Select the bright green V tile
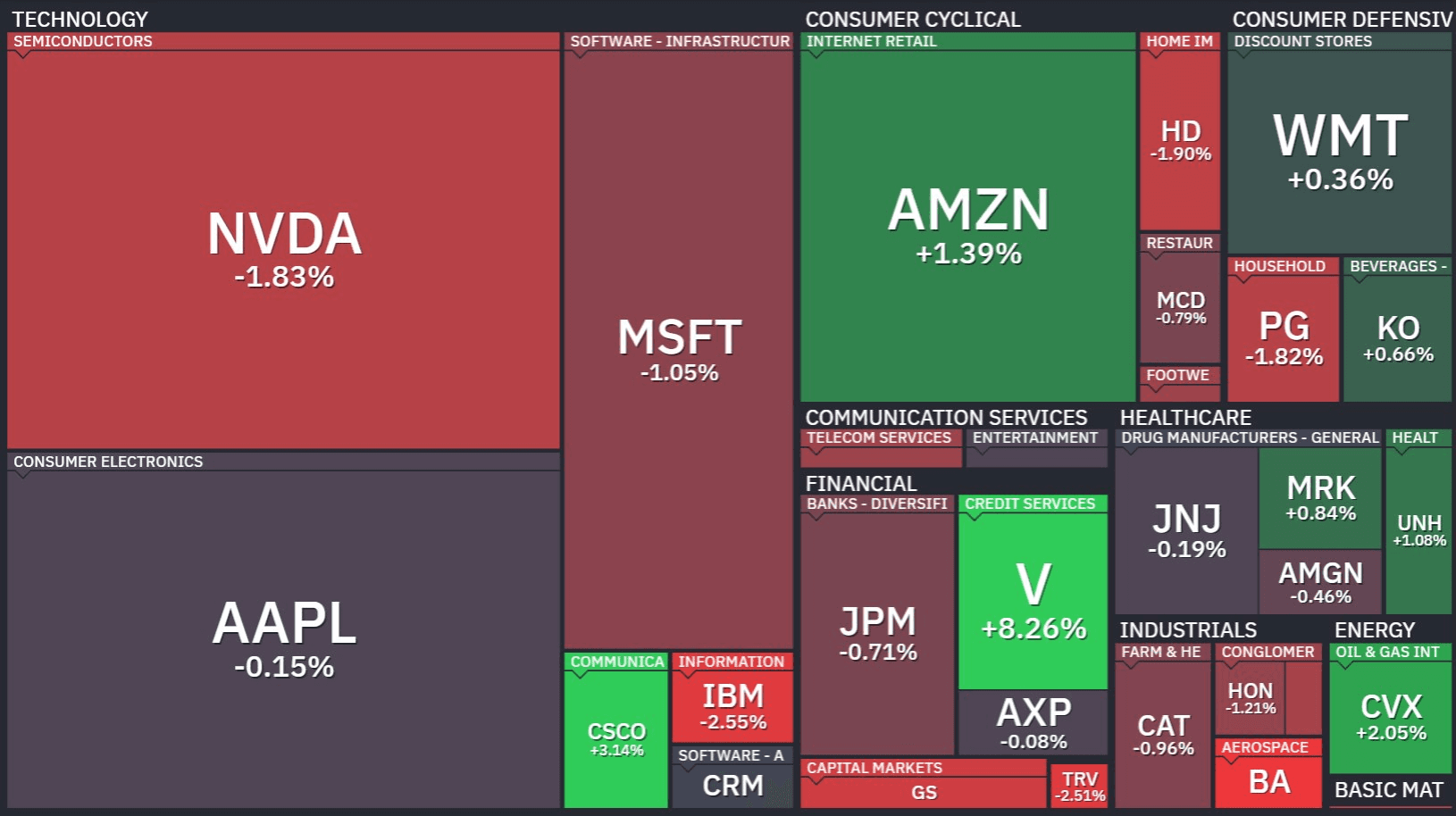Image resolution: width=1456 pixels, height=816 pixels. 1033,600
